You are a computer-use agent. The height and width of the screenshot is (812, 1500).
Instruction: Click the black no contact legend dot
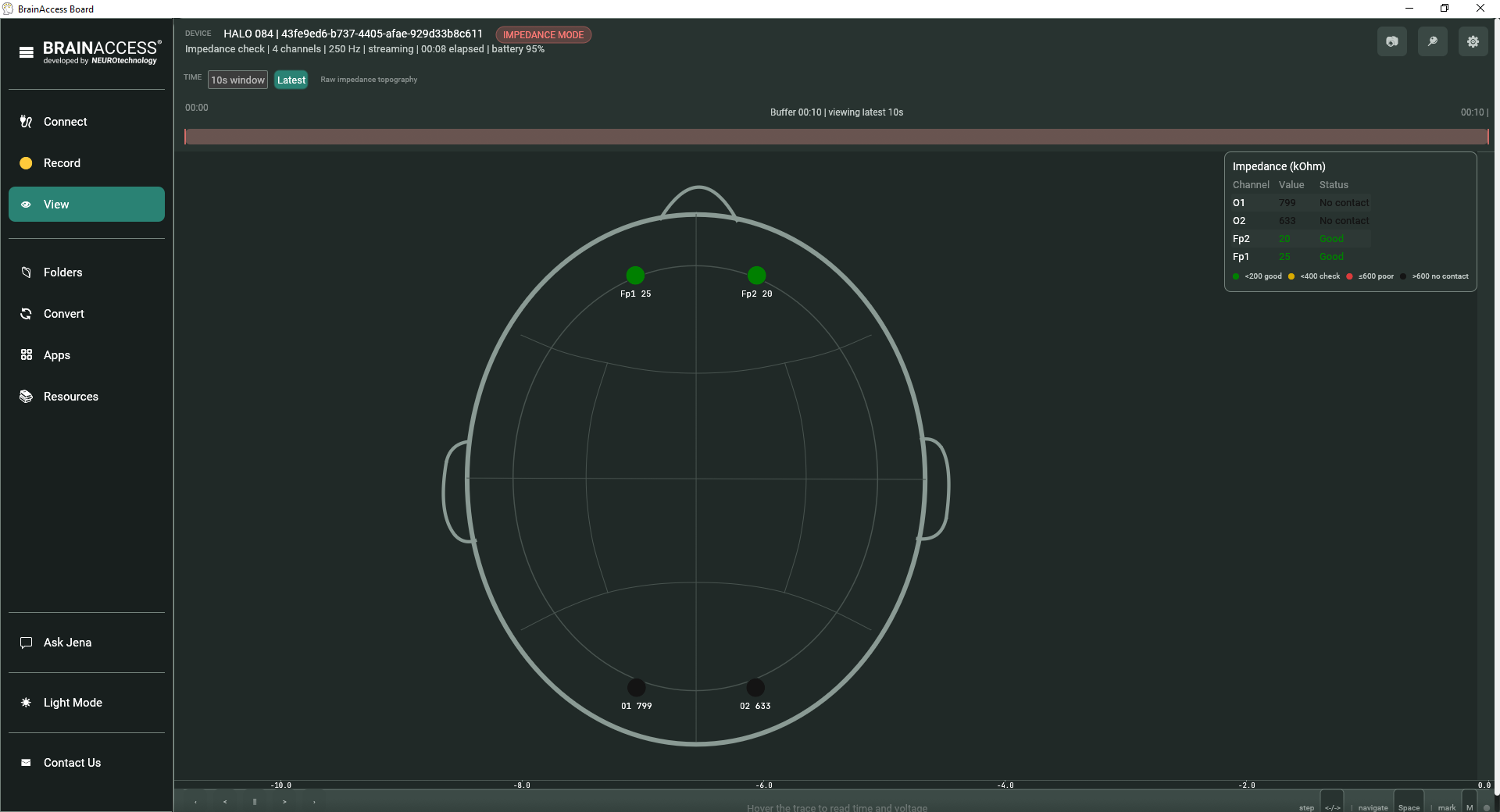(x=1403, y=276)
